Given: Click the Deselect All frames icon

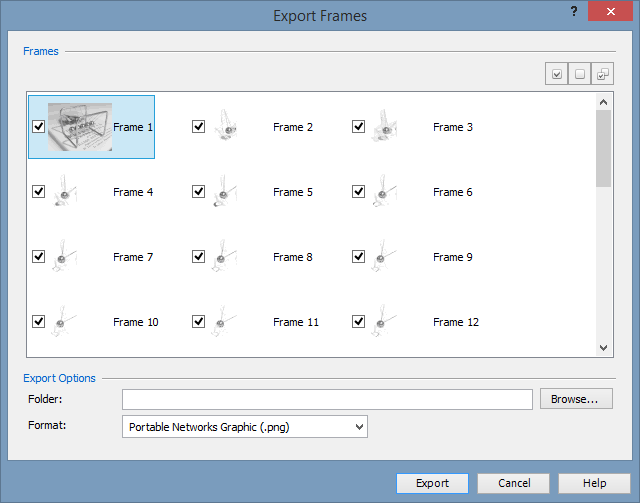Looking at the screenshot, I should 580,74.
